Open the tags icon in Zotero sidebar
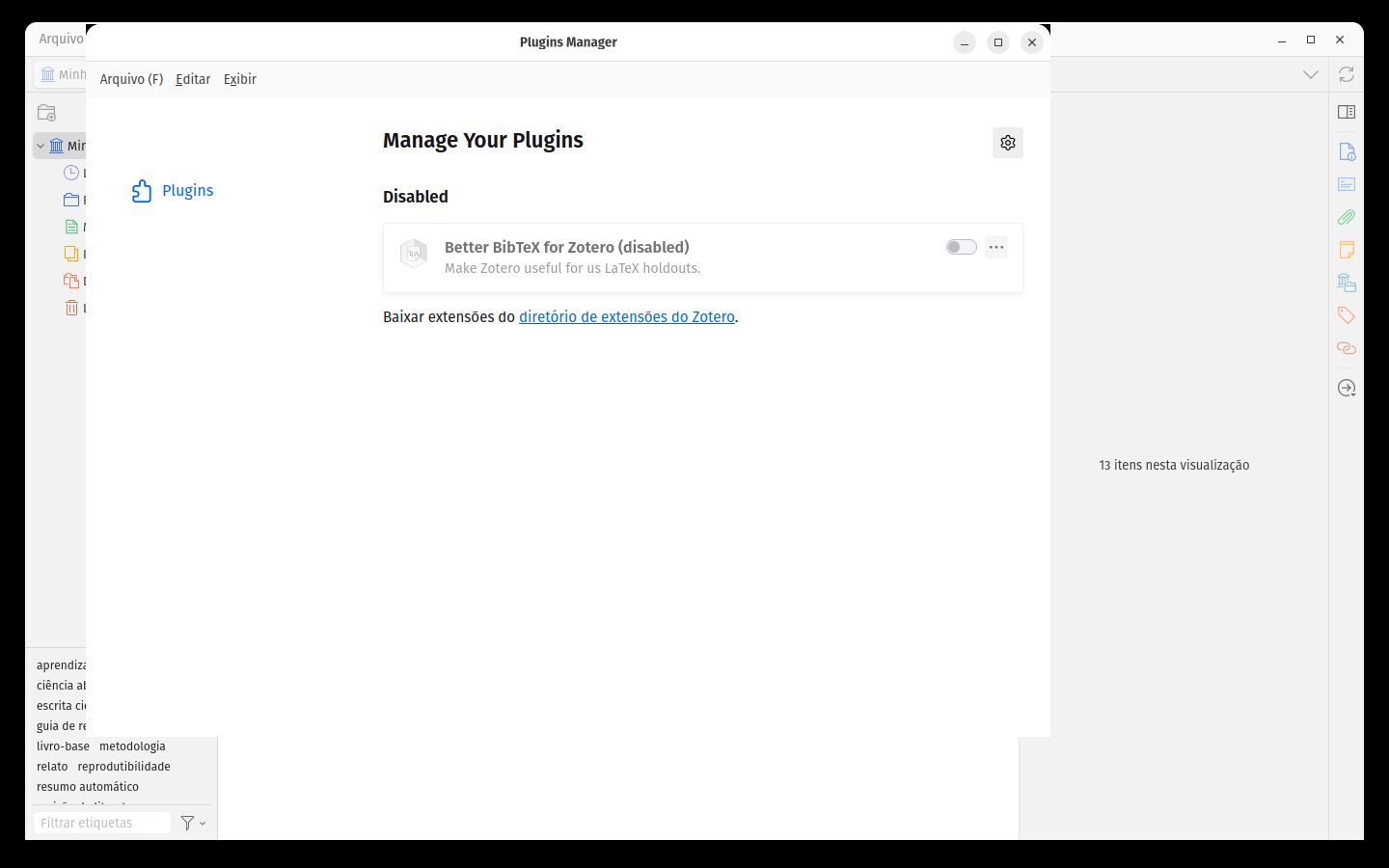The width and height of the screenshot is (1389, 868). click(x=1347, y=315)
